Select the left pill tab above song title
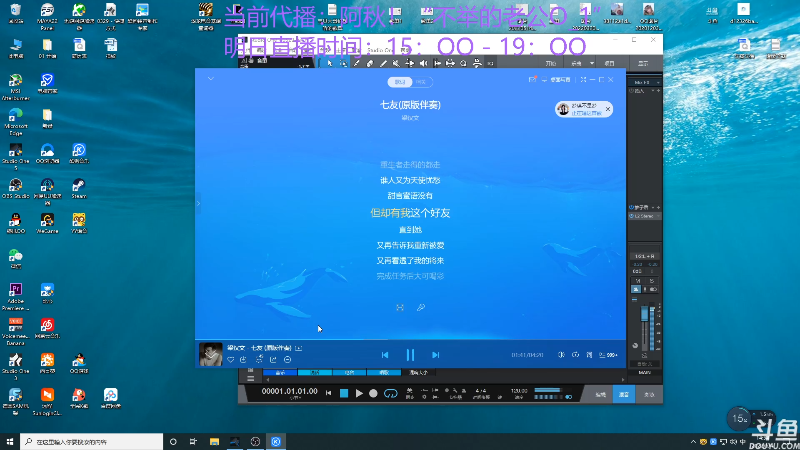Viewport: 800px width, 450px height. pos(399,82)
